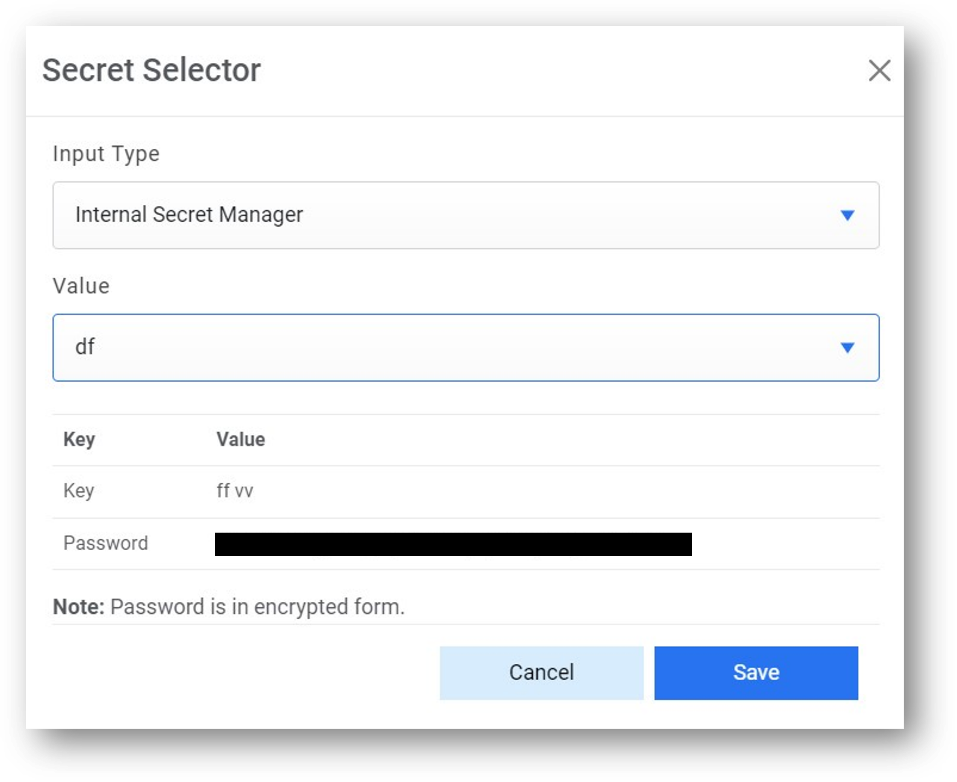This screenshot has height=782, width=957.
Task: Cancel the Secret Selector dialog
Action: (x=541, y=672)
